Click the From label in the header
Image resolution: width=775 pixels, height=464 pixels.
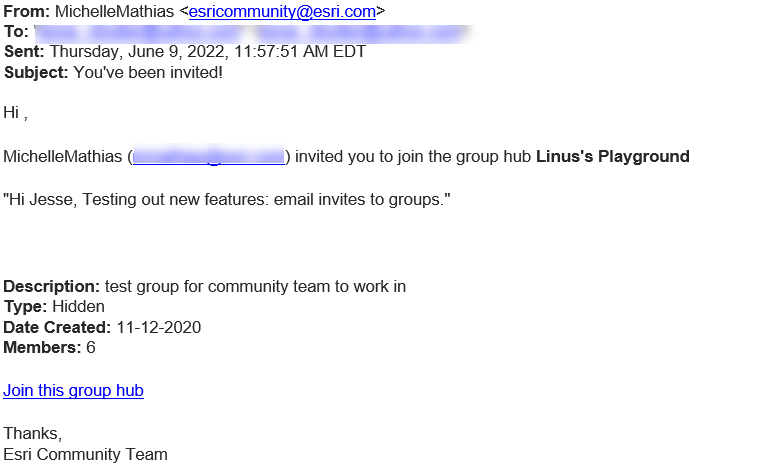pyautogui.click(x=24, y=12)
